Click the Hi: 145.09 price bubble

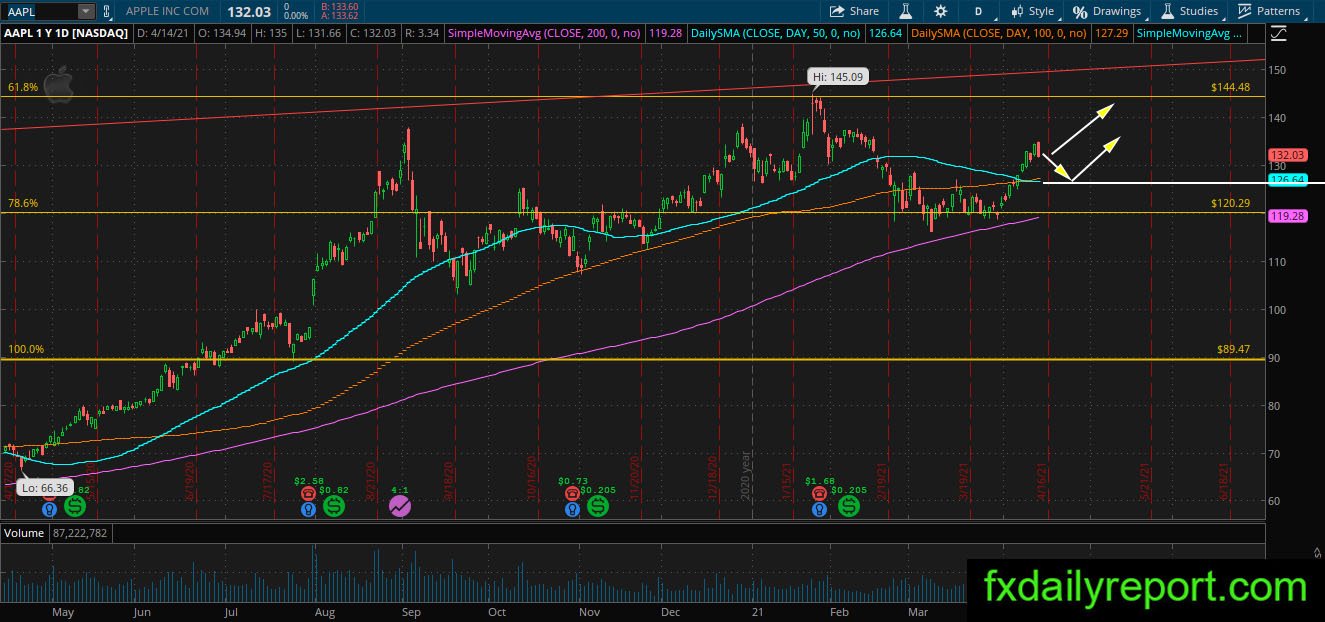tap(837, 76)
